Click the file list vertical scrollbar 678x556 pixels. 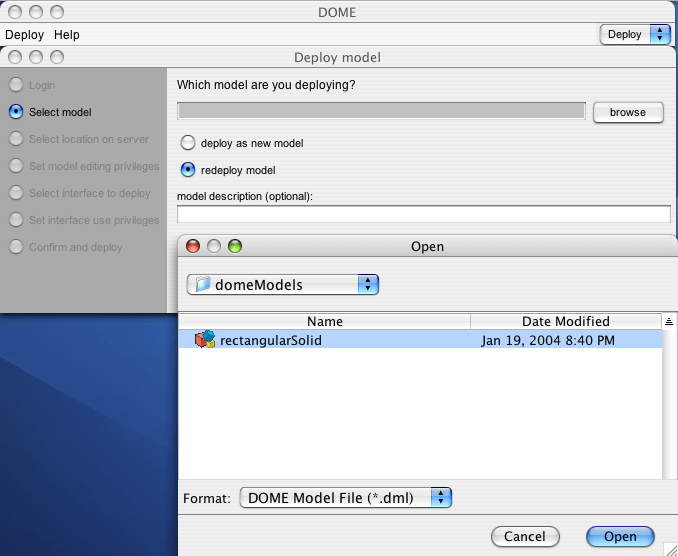[669, 404]
